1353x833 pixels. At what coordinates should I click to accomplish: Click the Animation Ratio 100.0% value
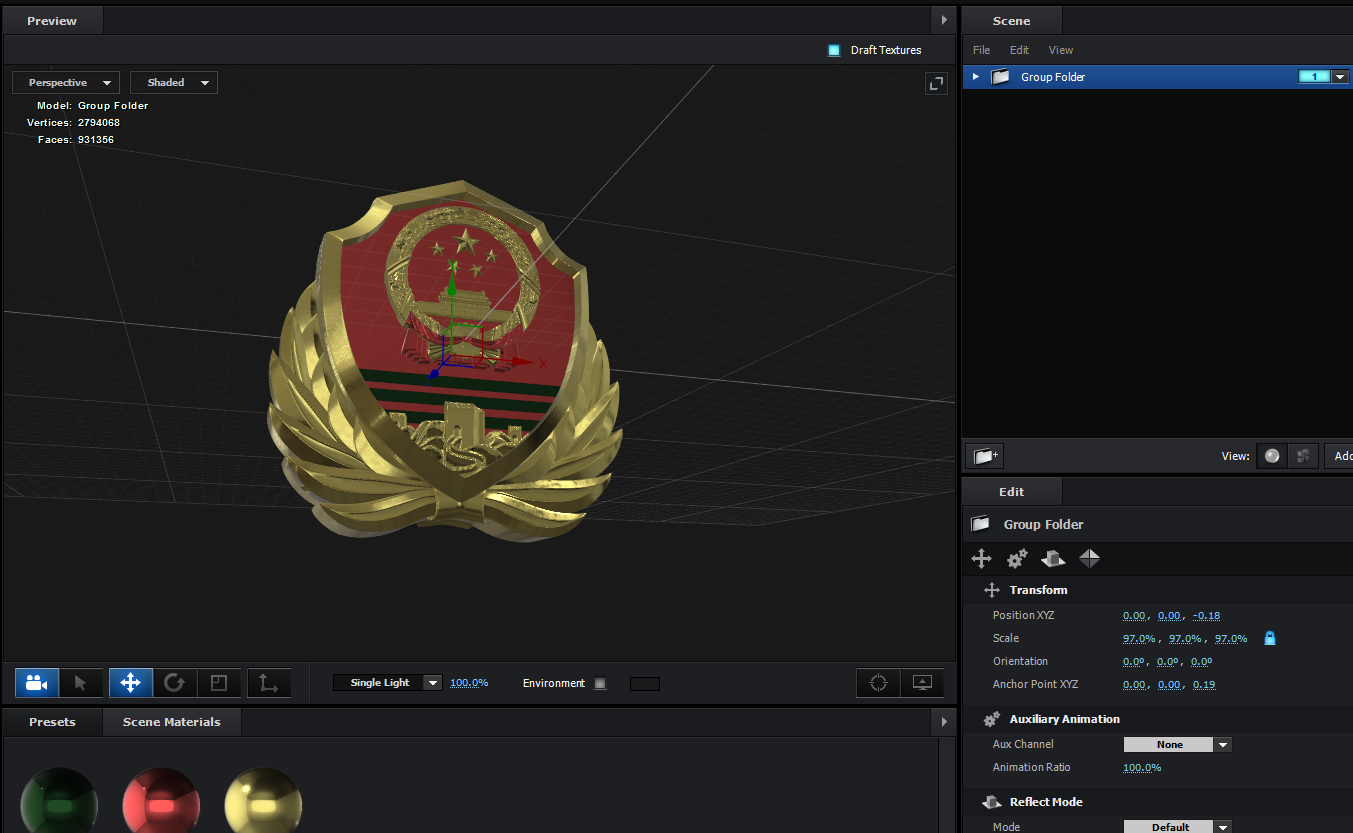1142,768
